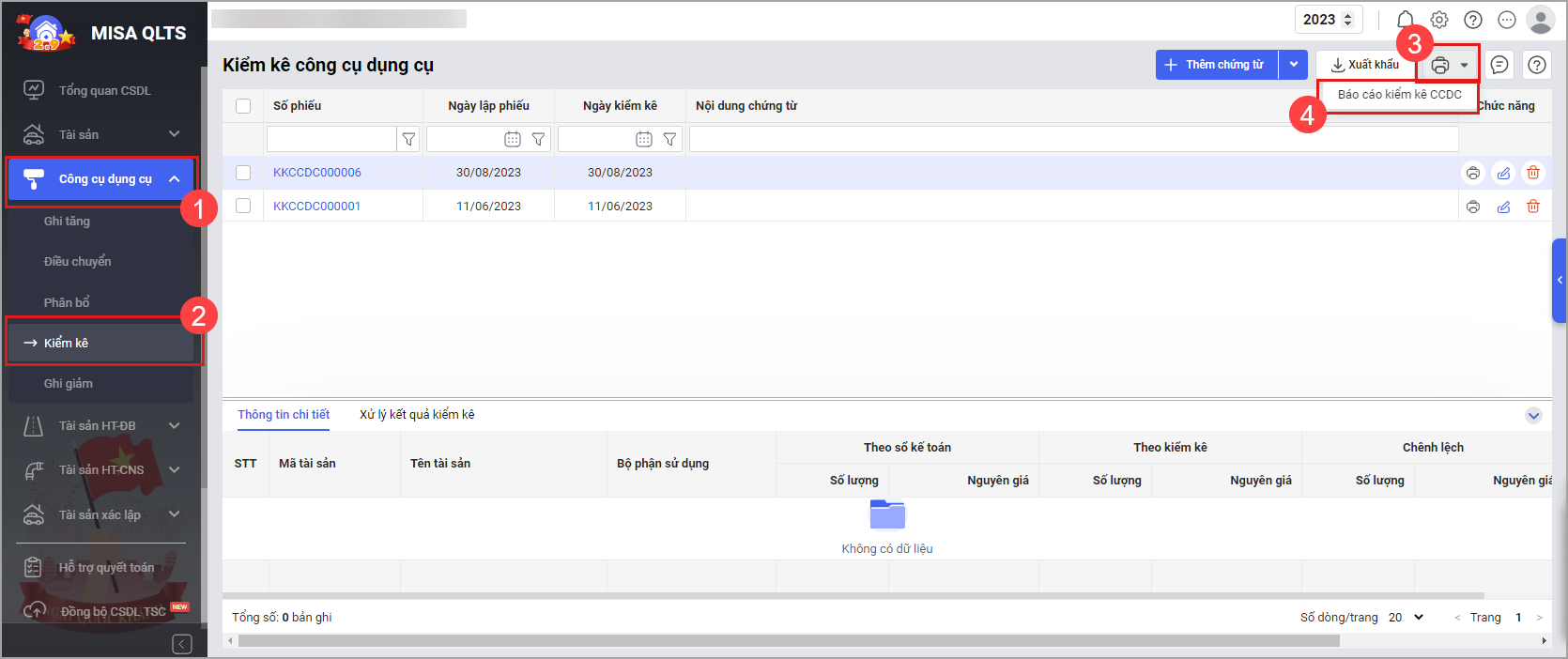
Task: Collapse the sidebar with bottom arrow icon
Action: coord(182,644)
